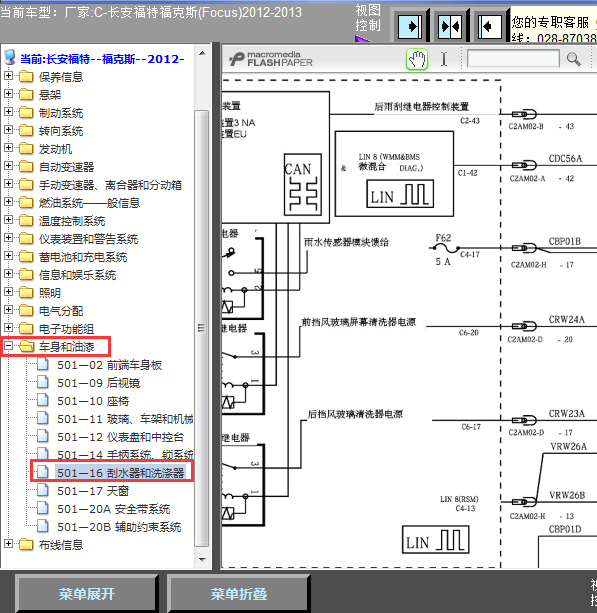Image resolution: width=597 pixels, height=613 pixels.
Task: Click the computer icon beside 当前:长安福特
Action: pos(9,57)
